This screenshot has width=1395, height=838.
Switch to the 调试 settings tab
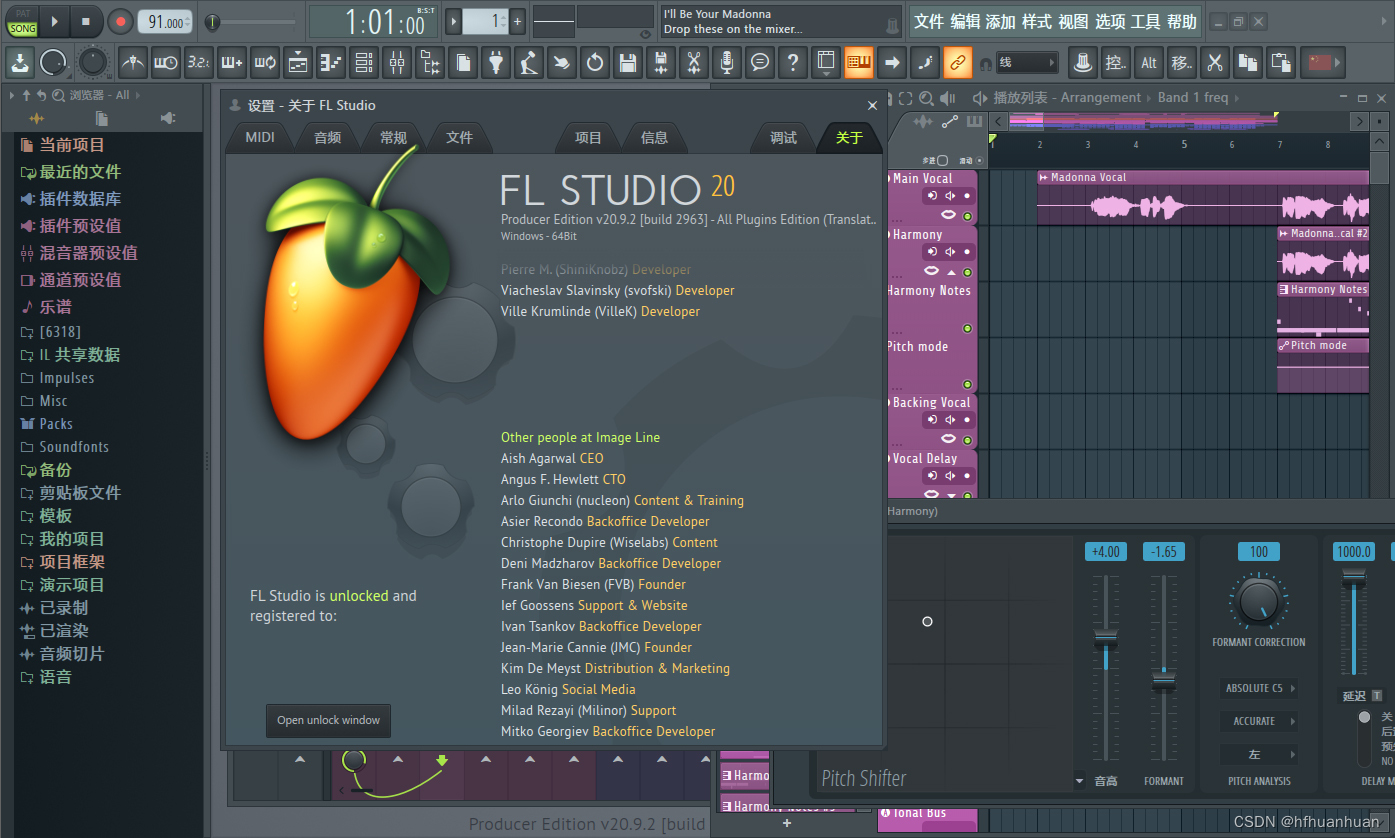pos(783,138)
